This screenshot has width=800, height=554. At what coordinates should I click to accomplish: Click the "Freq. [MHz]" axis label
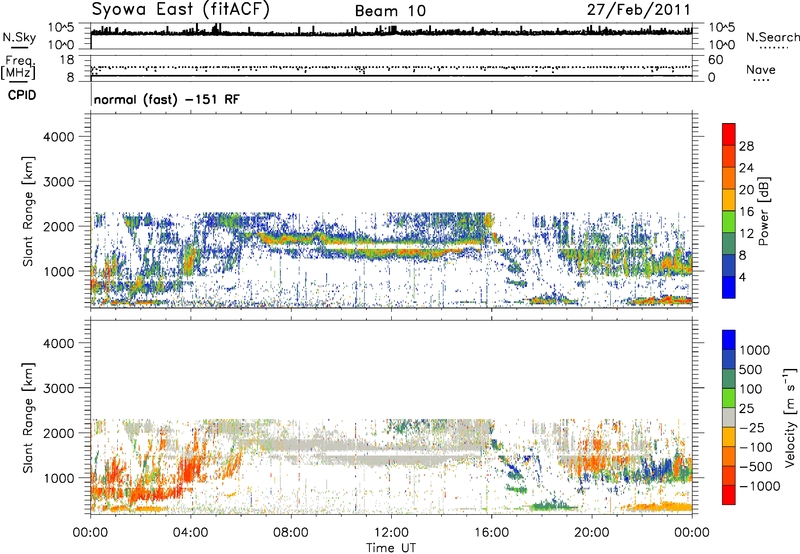click(x=19, y=67)
